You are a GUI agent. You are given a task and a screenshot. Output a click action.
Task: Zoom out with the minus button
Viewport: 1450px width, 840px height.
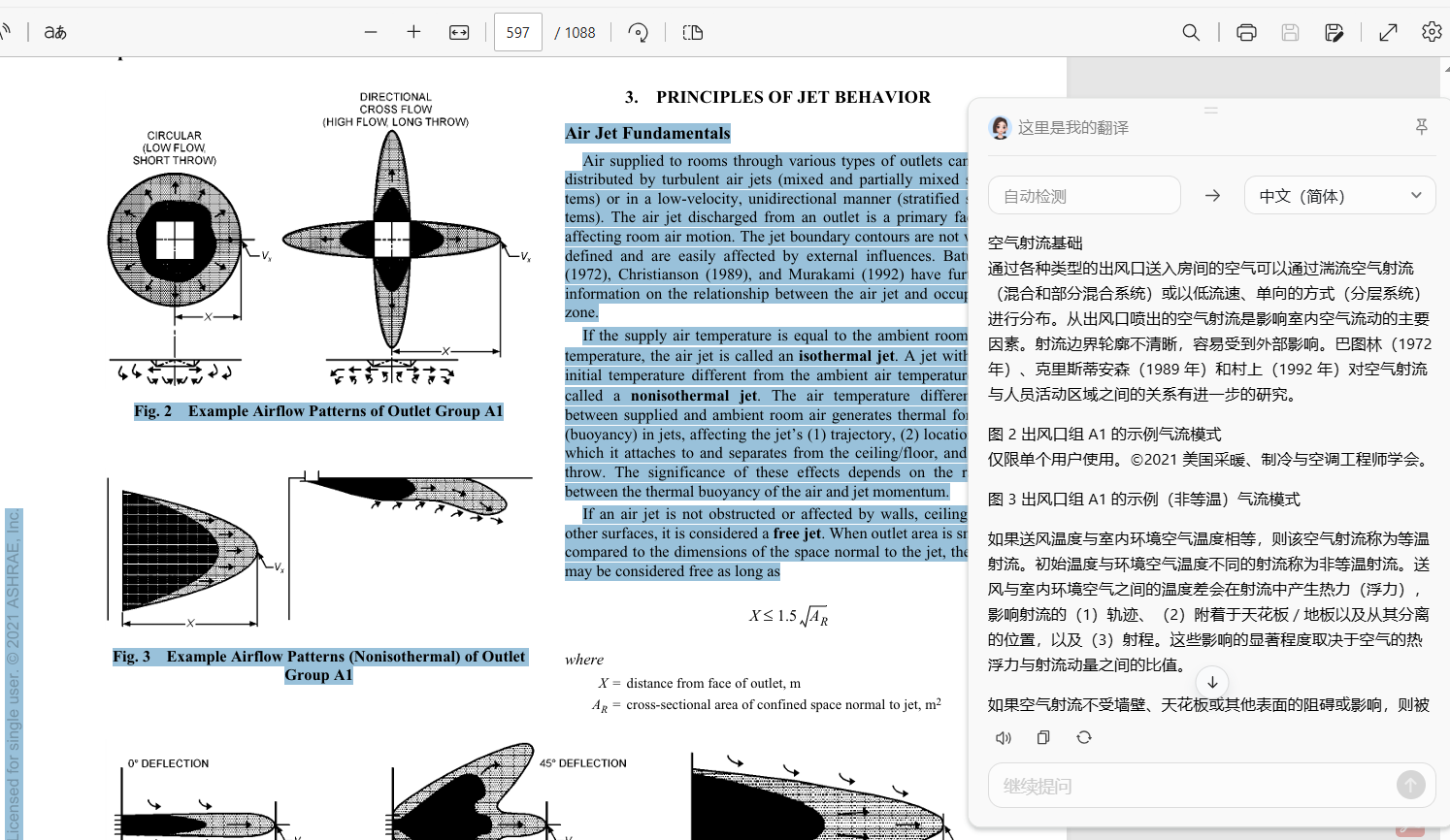pyautogui.click(x=371, y=32)
